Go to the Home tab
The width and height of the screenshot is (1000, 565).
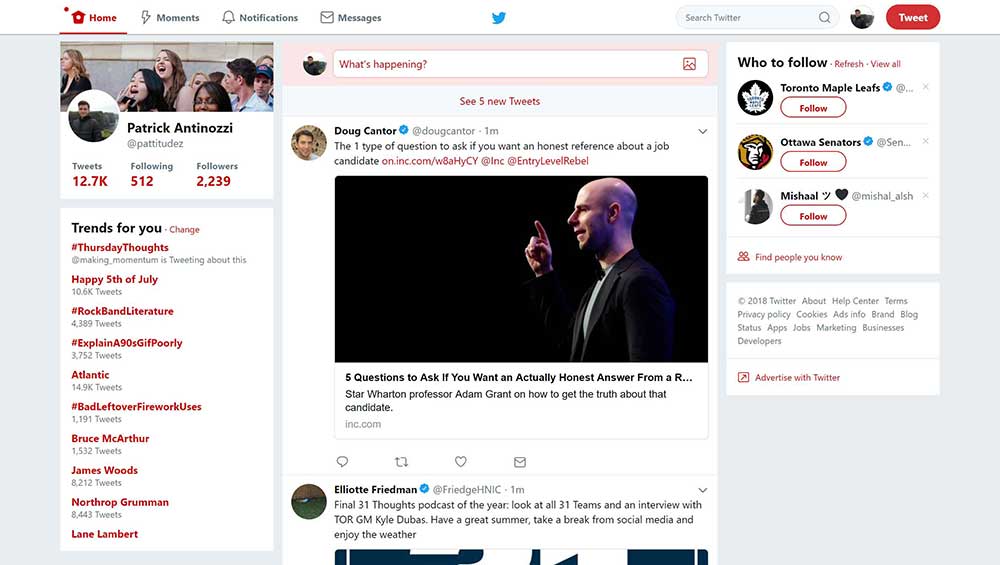[94, 17]
